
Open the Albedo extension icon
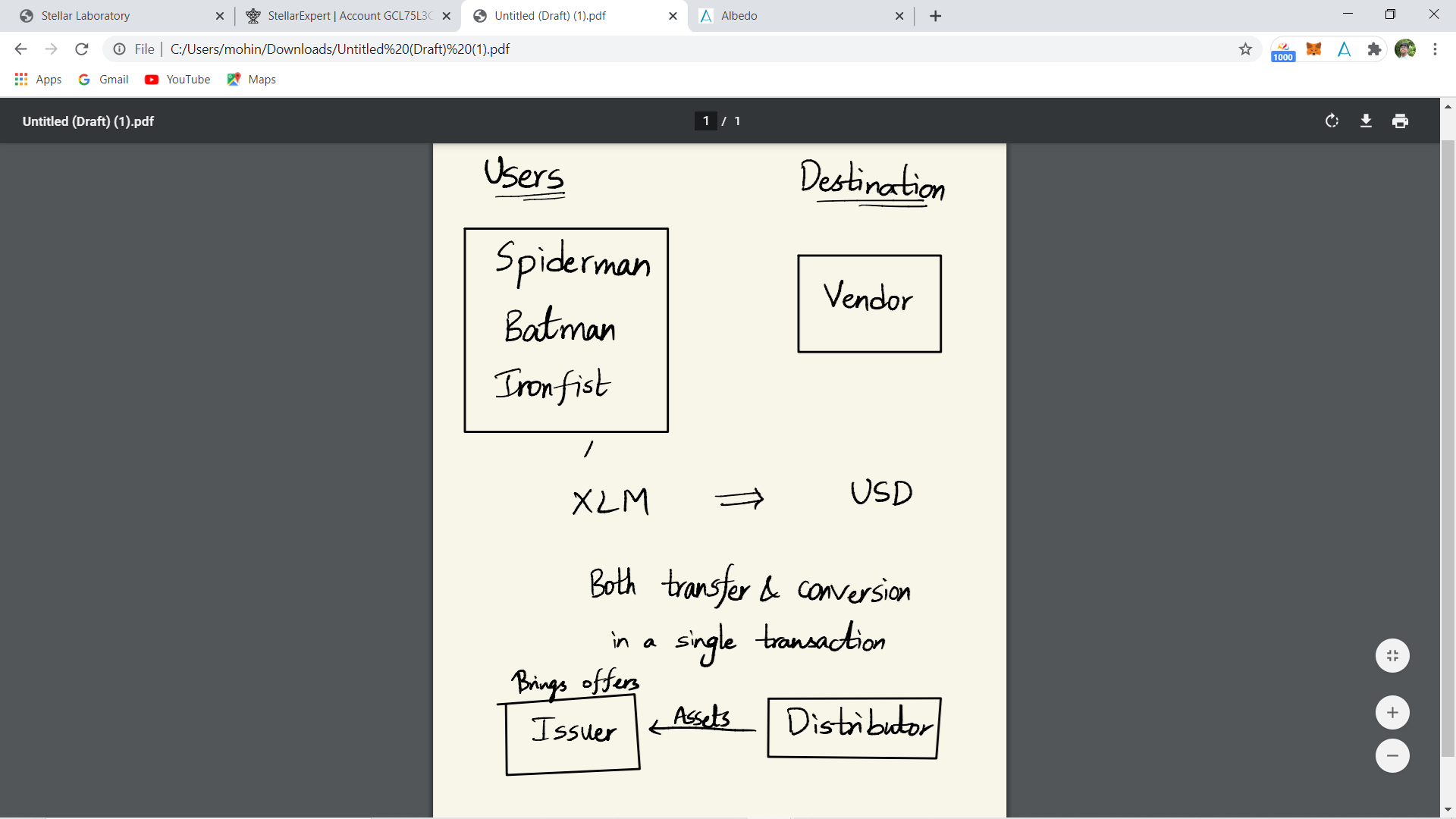click(1344, 49)
